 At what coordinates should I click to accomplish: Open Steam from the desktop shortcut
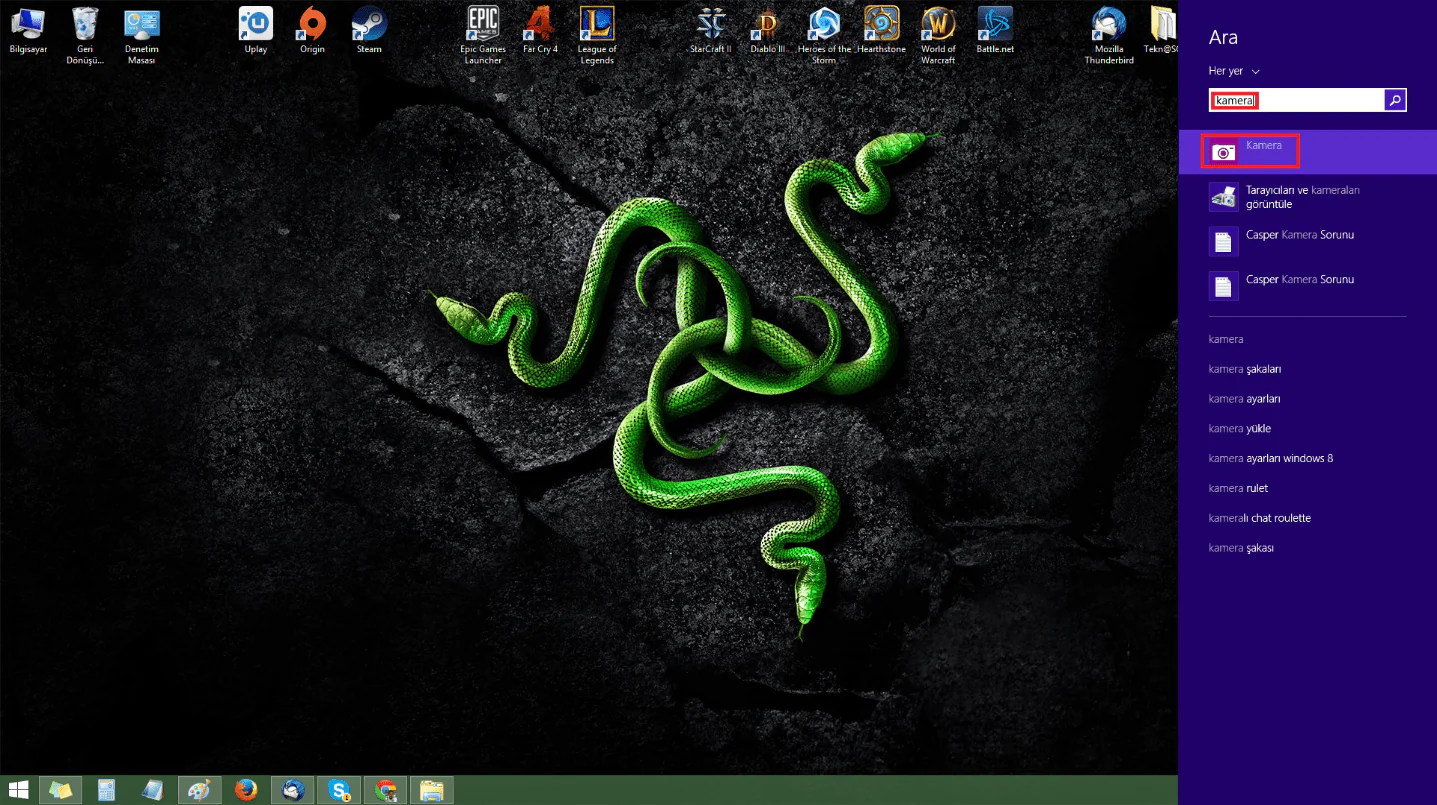[369, 30]
